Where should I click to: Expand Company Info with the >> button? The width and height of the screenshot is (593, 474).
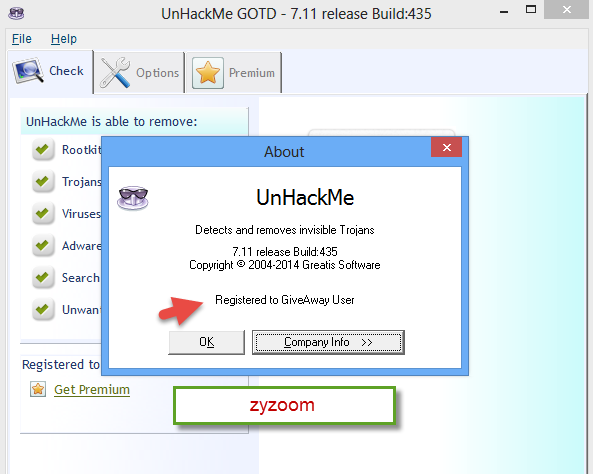pyautogui.click(x=328, y=342)
